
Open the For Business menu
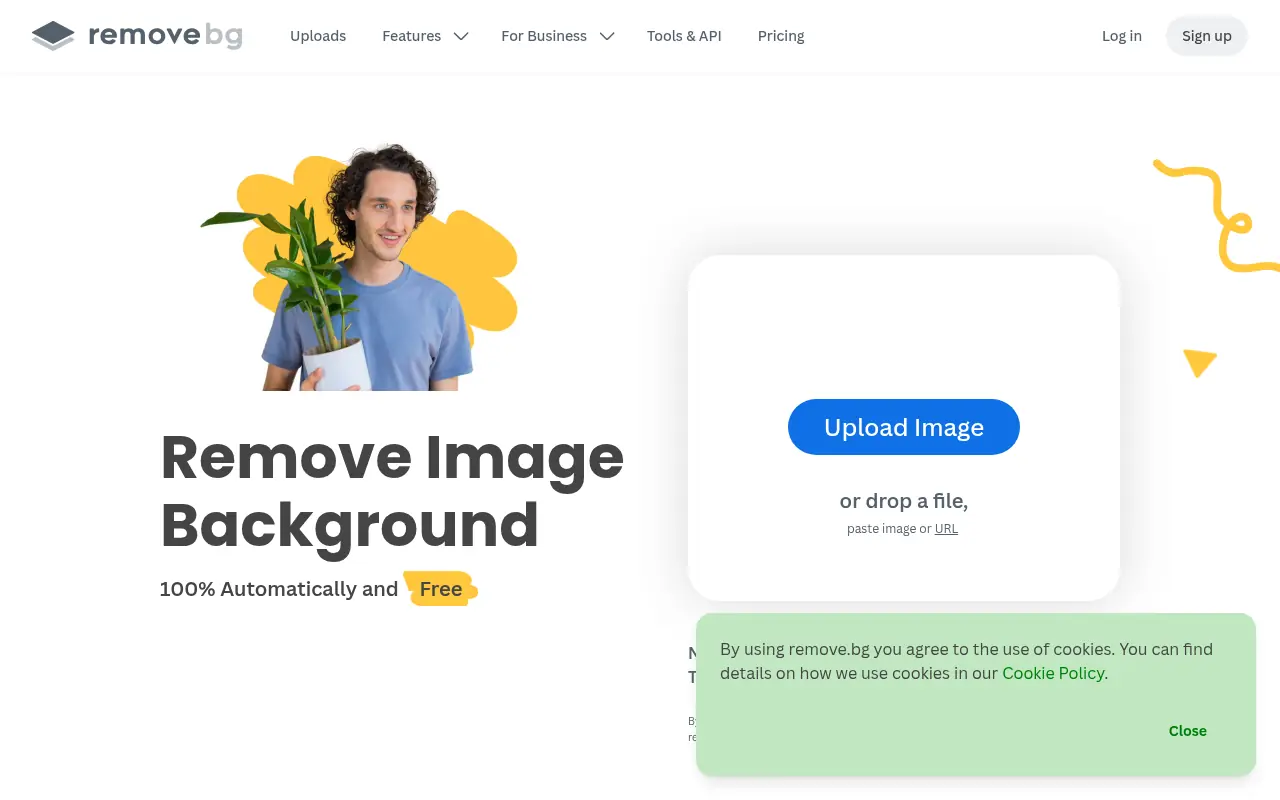coord(544,36)
